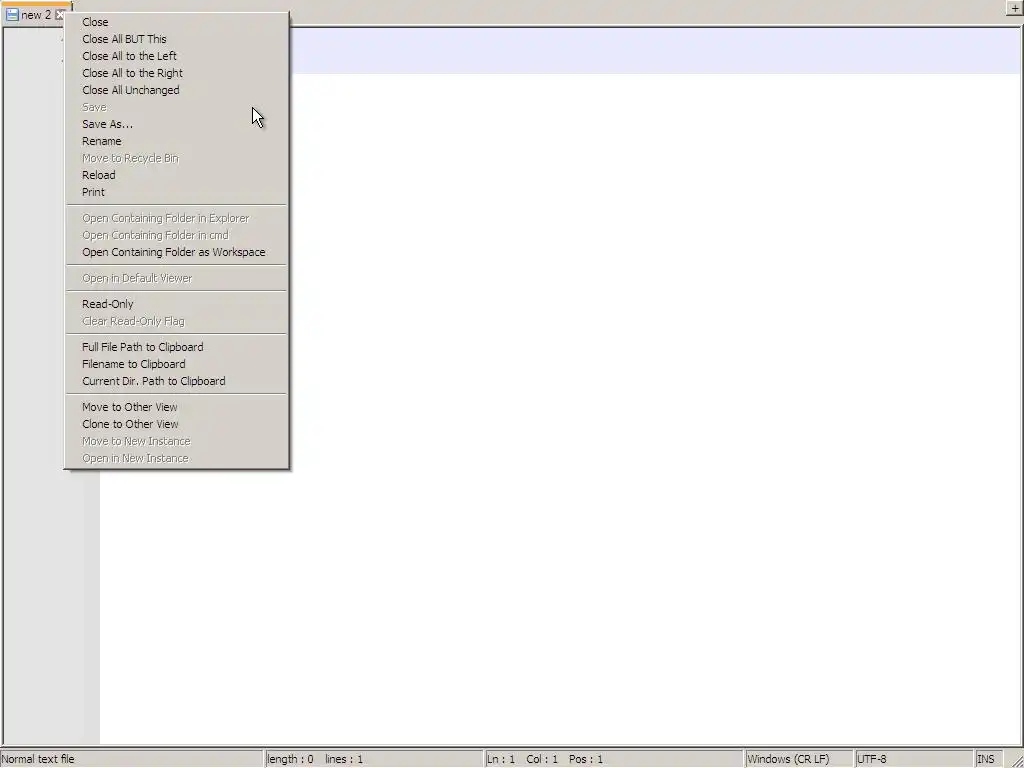Choose Rename in the tab menu
The width and height of the screenshot is (1024, 768).
pyautogui.click(x=177, y=141)
